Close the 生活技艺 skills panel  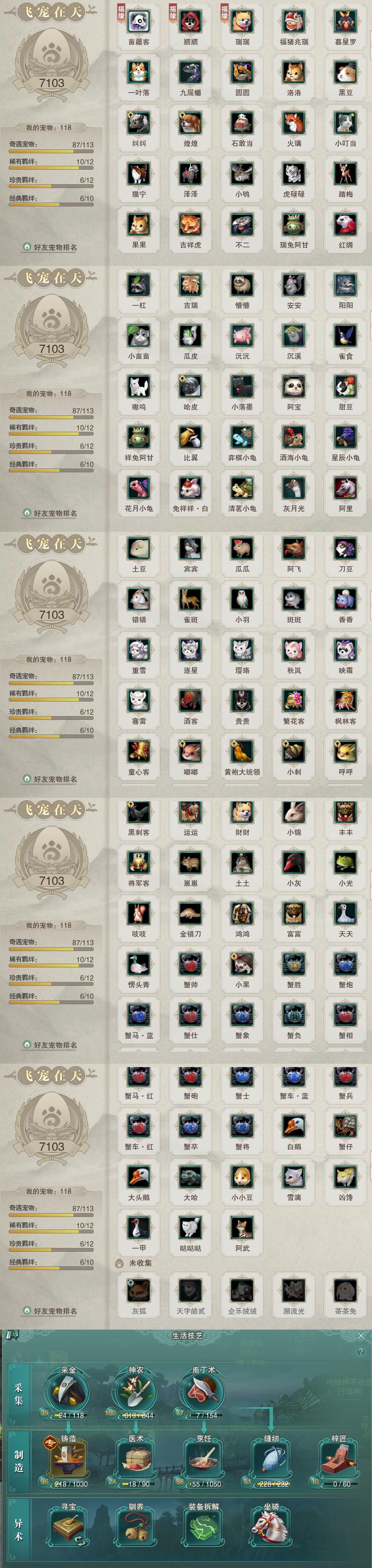(x=361, y=1335)
